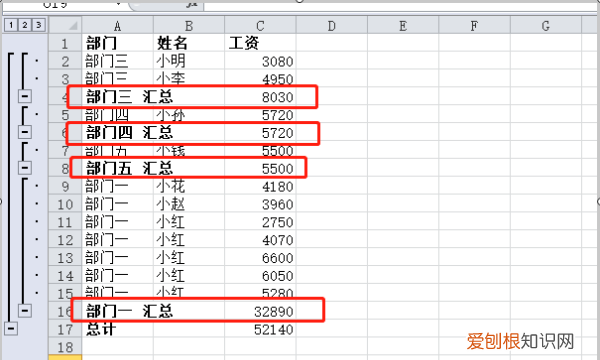Collapse the 部门三 汇总 group
The height and width of the screenshot is (360, 600).
pos(25,96)
